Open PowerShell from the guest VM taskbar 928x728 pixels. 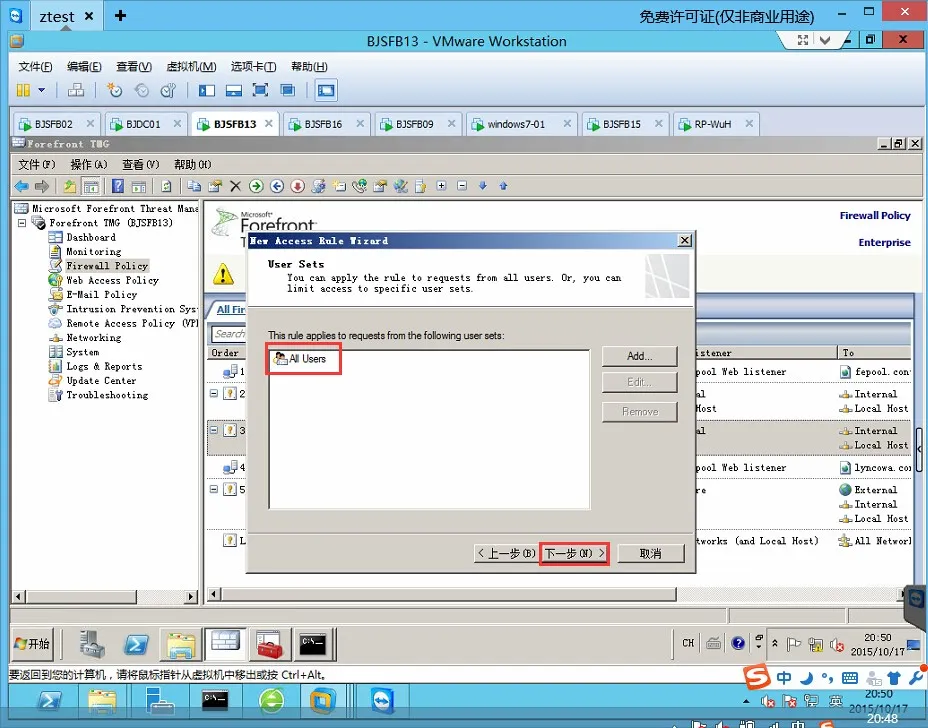[136, 644]
